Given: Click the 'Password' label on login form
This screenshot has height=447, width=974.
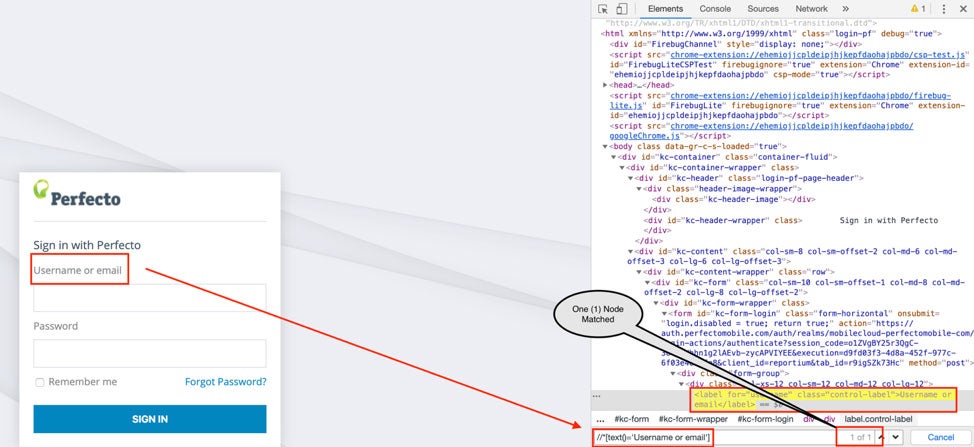Looking at the screenshot, I should [56, 326].
